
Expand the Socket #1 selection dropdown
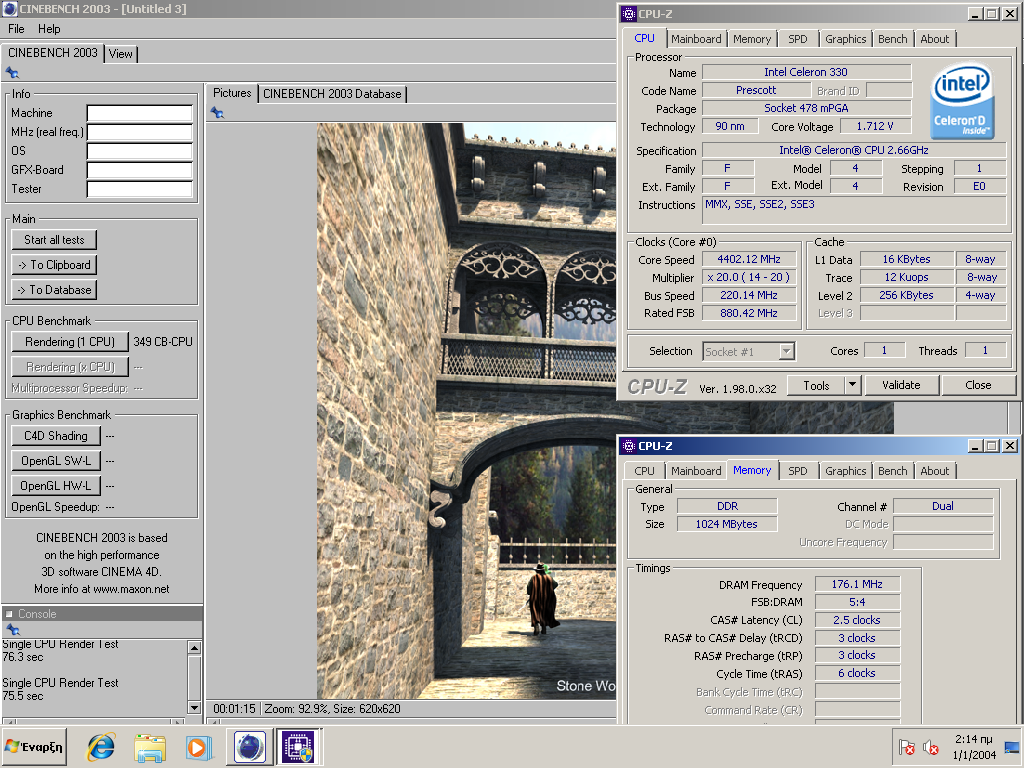787,351
